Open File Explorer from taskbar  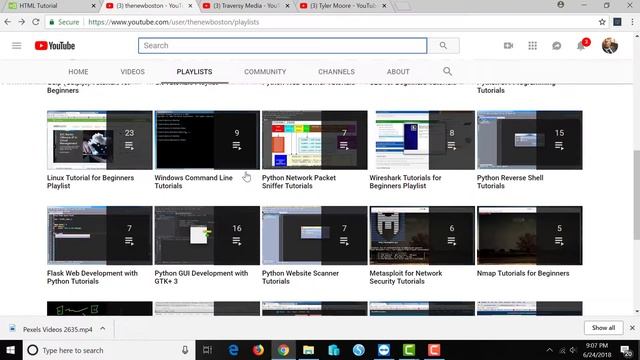(x=308, y=350)
